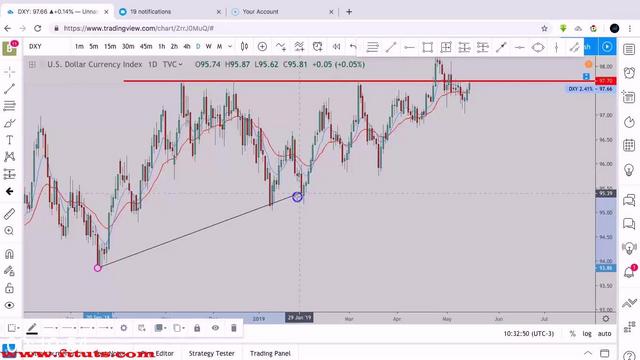Click the Compare or add symbol icon

(262, 47)
